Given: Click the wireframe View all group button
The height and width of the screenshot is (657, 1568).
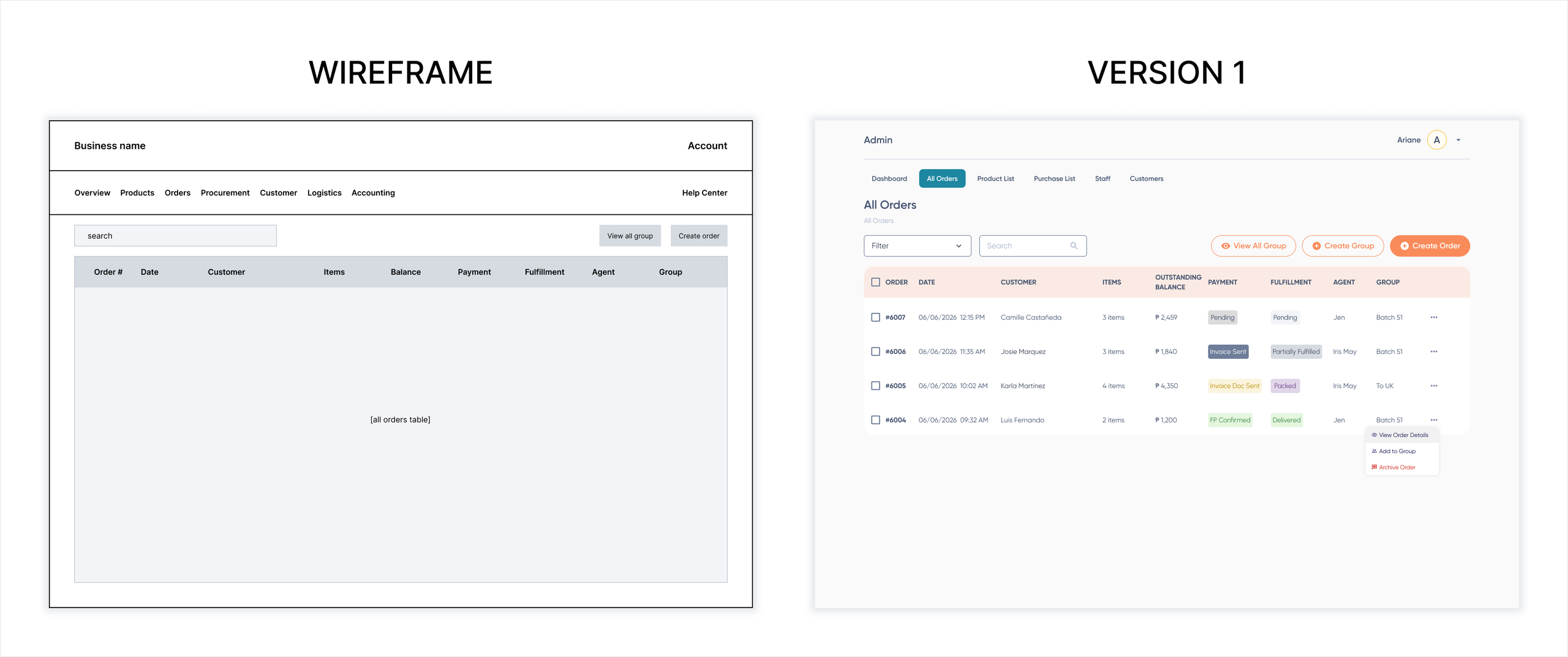Looking at the screenshot, I should [x=630, y=236].
